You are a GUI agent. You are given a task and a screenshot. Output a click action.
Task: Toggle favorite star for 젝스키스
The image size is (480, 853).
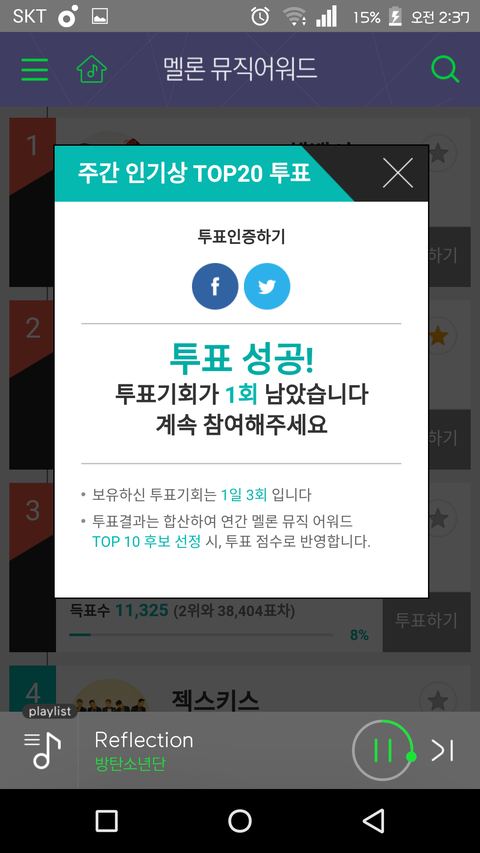coord(439,701)
